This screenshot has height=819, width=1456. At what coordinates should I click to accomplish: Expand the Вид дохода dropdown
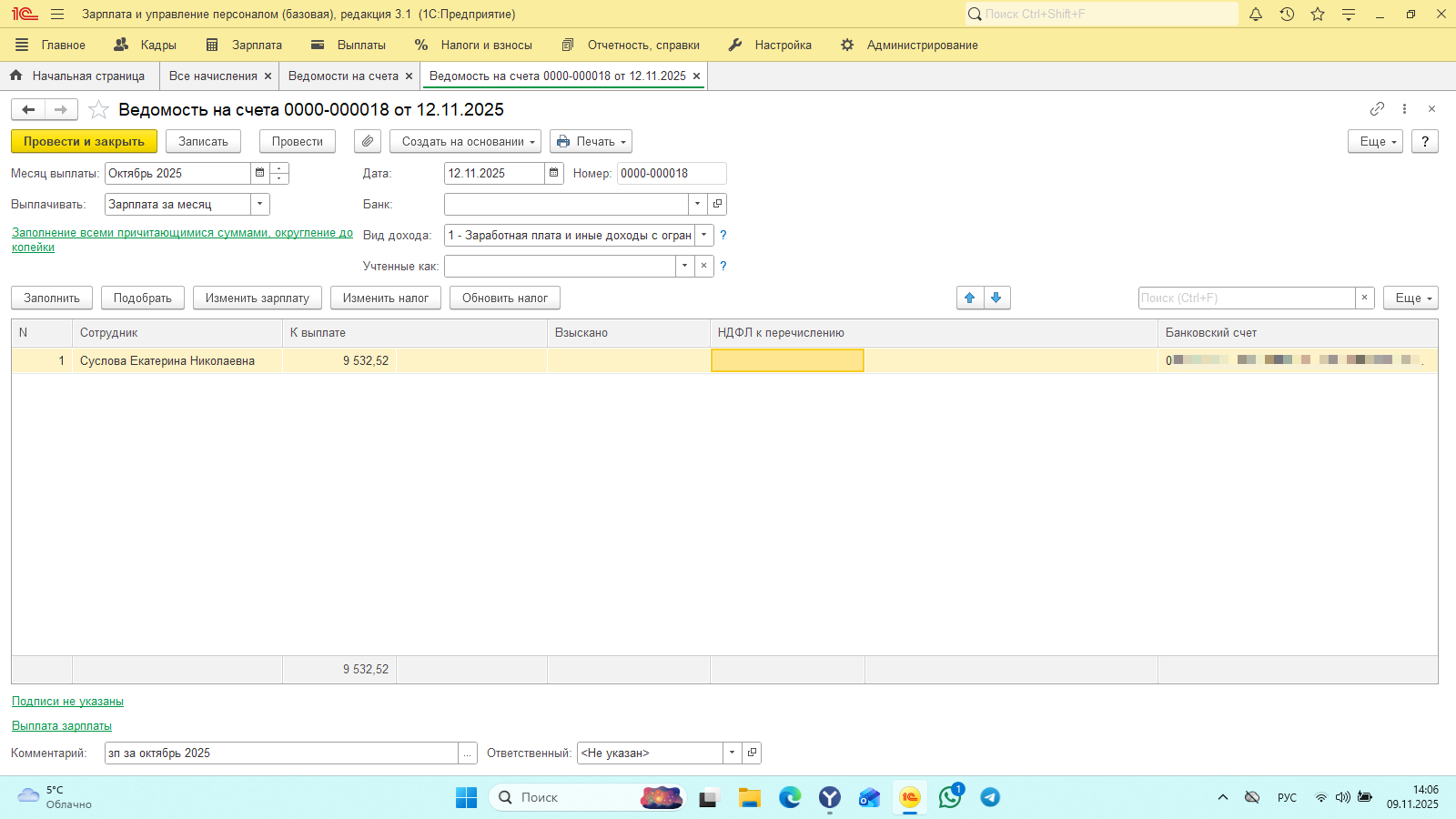click(x=703, y=235)
